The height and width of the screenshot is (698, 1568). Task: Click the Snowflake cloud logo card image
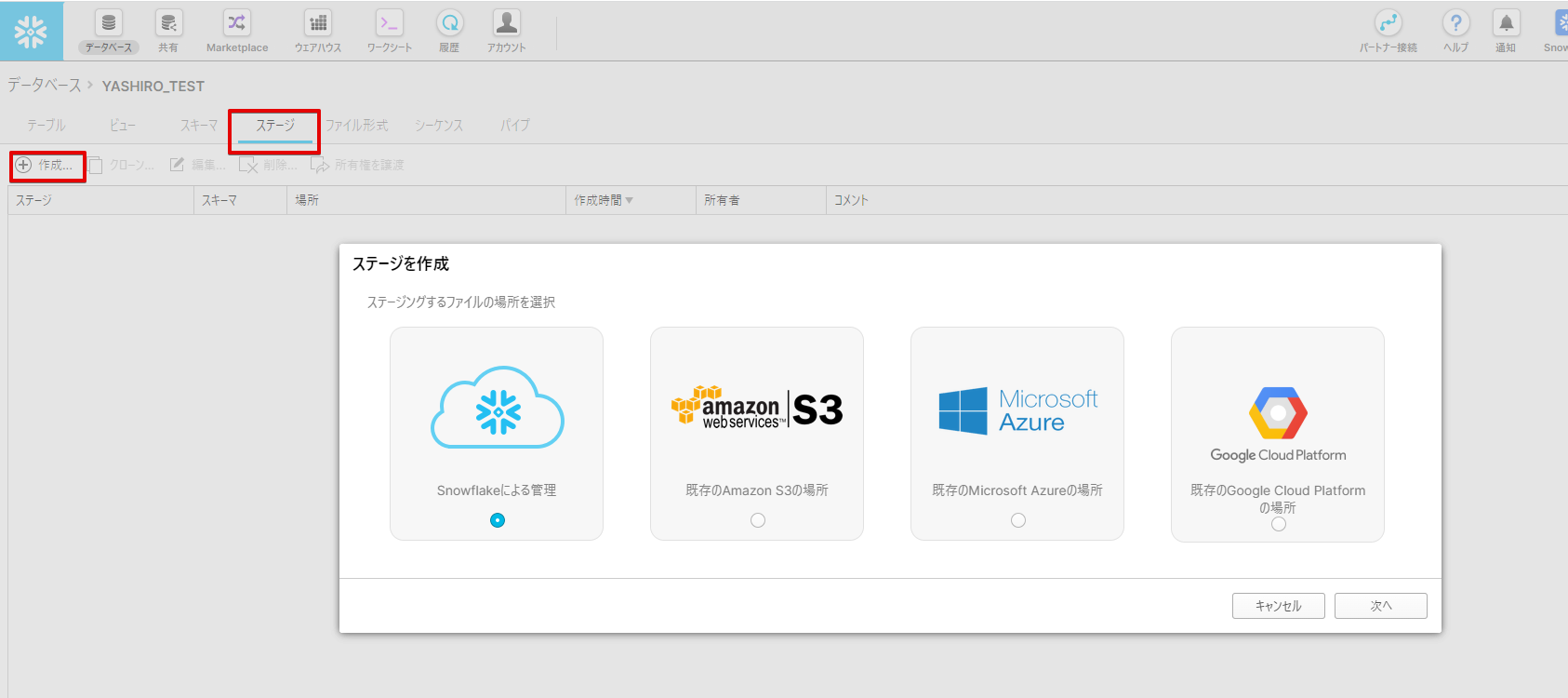pyautogui.click(x=498, y=407)
